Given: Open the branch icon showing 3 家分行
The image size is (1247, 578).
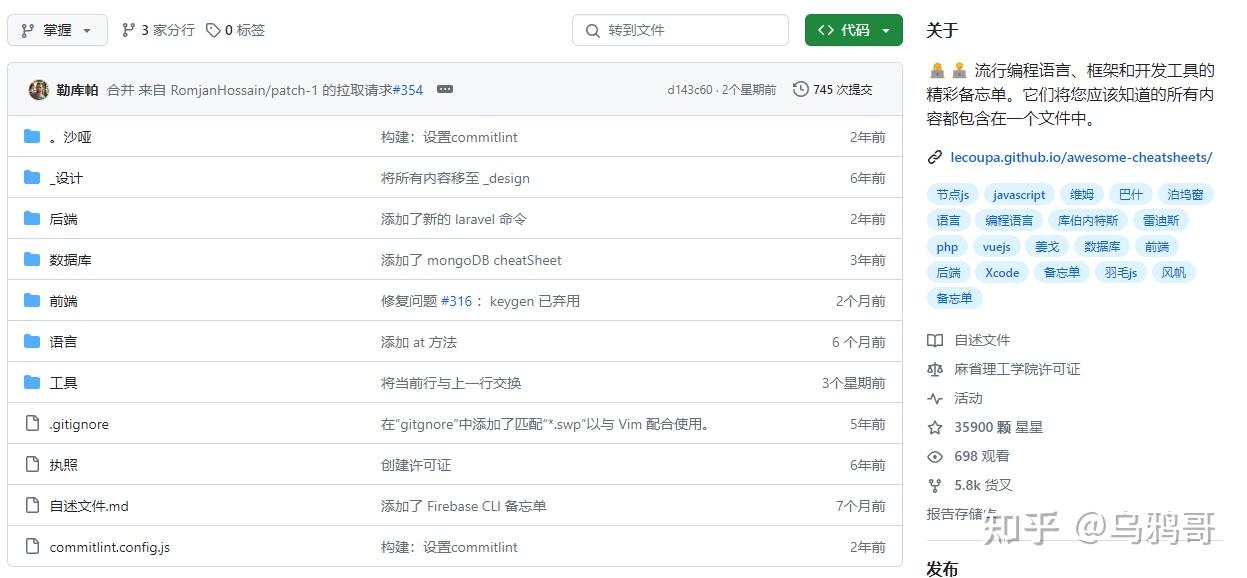Looking at the screenshot, I should pyautogui.click(x=128, y=30).
